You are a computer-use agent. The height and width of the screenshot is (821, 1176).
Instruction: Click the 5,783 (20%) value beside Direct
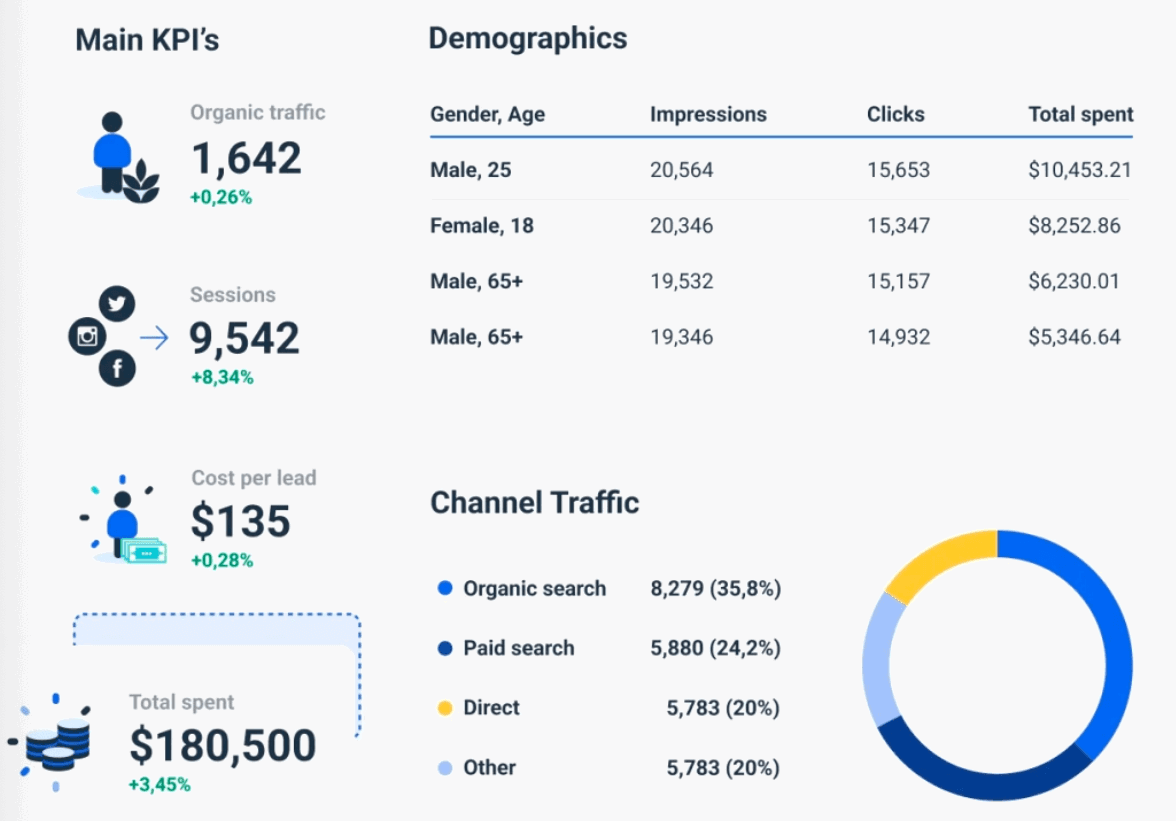[723, 708]
